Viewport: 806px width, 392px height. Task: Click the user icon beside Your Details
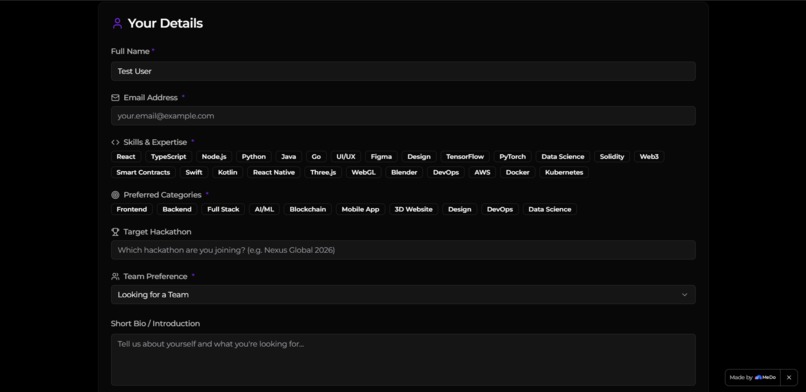(x=117, y=24)
